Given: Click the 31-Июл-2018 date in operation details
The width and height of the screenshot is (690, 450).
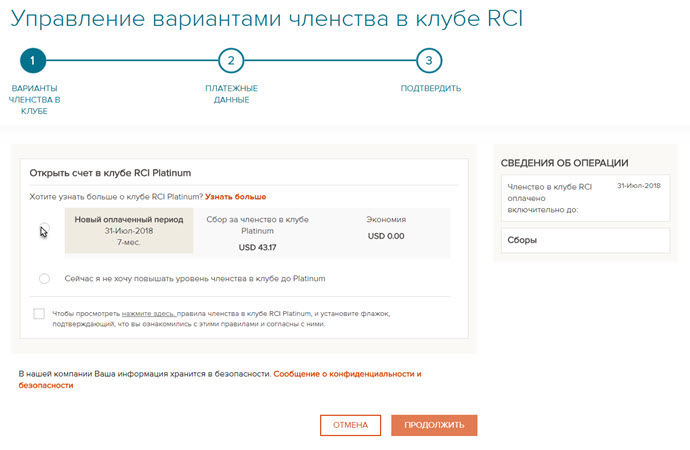Looking at the screenshot, I should click(x=639, y=186).
